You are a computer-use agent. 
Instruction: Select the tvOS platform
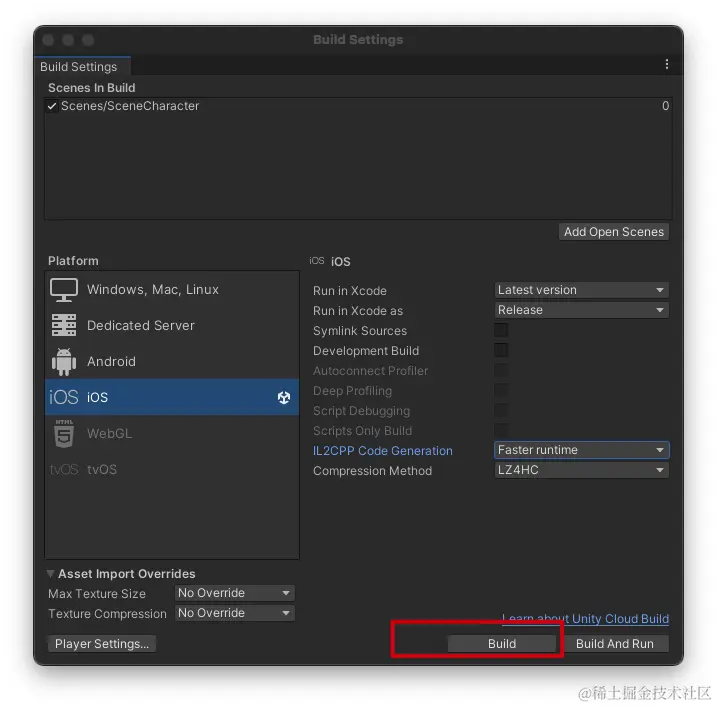tap(172, 469)
